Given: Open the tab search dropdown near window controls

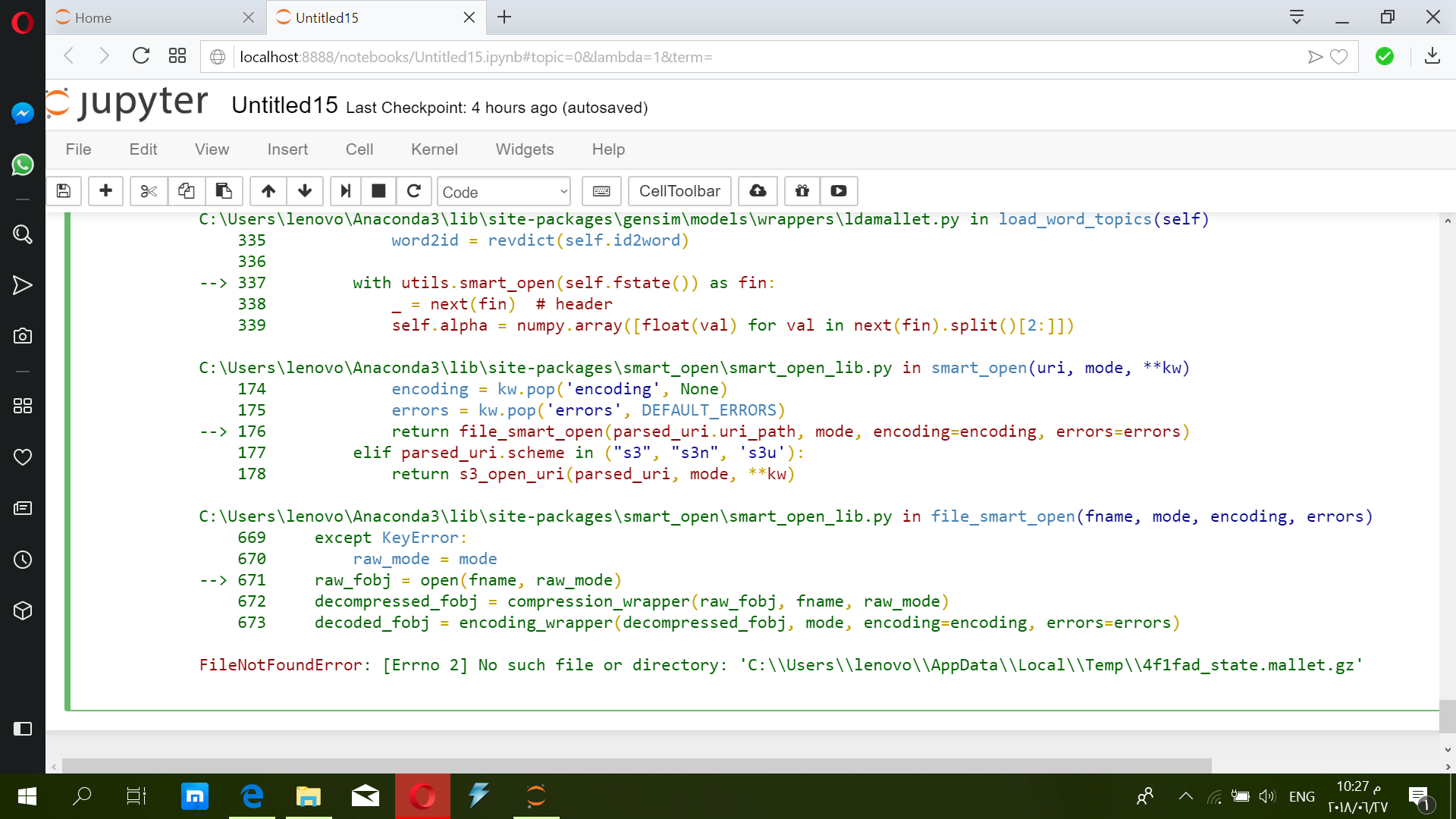Looking at the screenshot, I should pyautogui.click(x=1297, y=17).
